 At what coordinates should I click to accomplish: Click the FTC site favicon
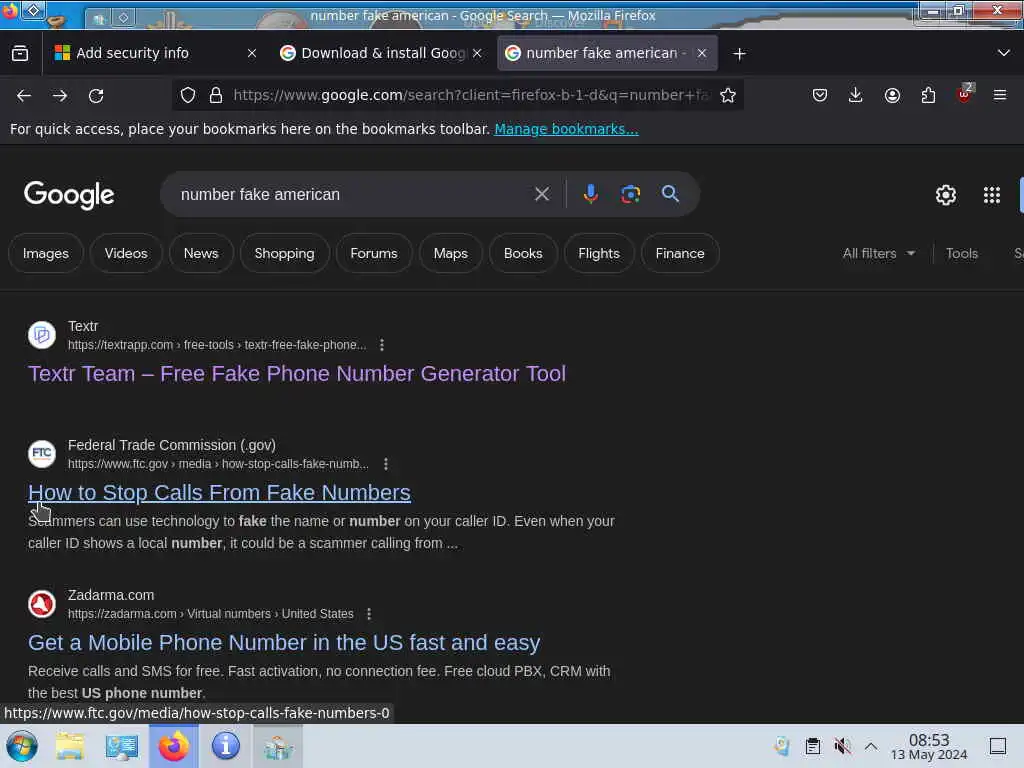pyautogui.click(x=42, y=454)
